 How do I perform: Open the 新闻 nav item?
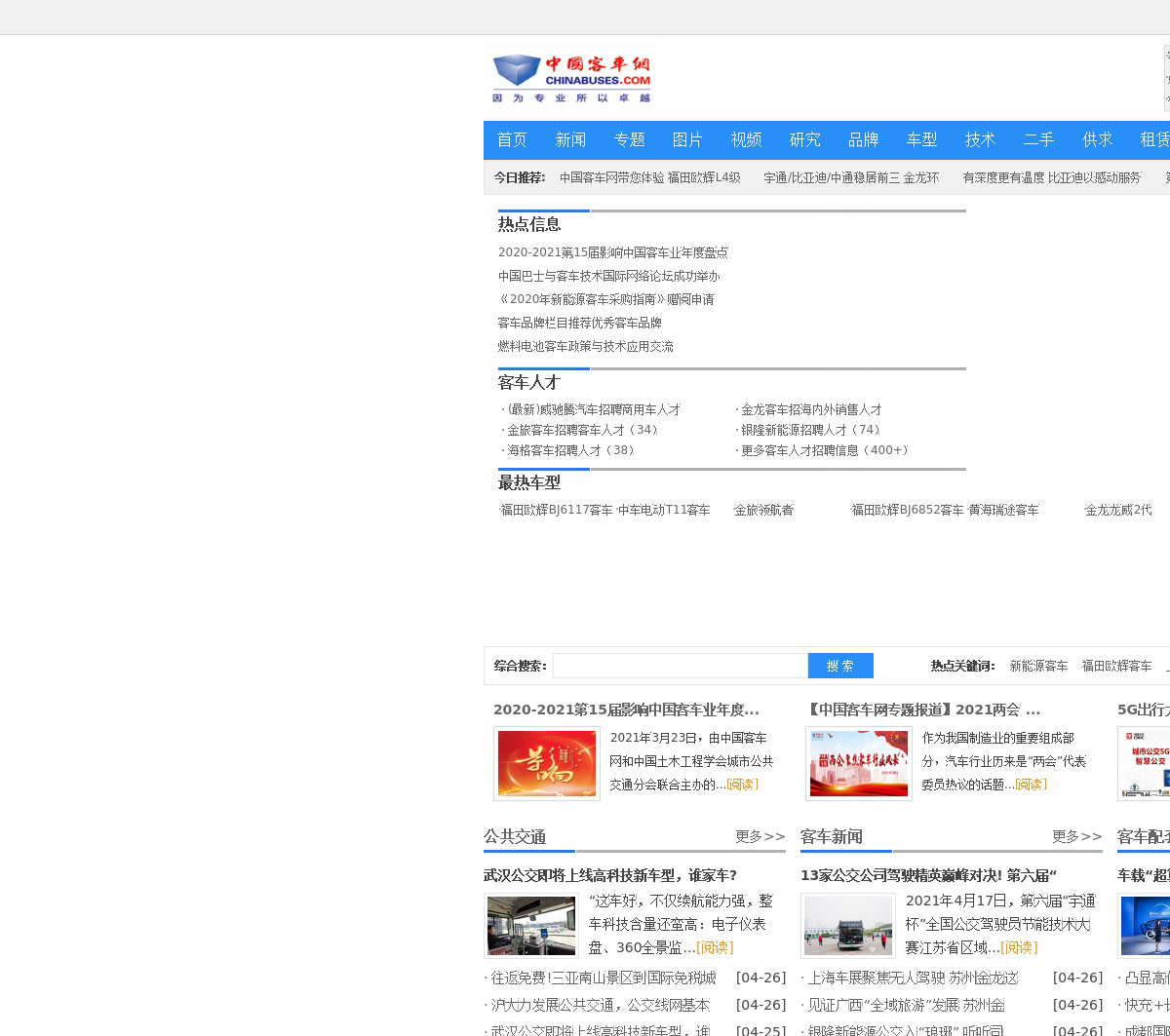pos(570,139)
